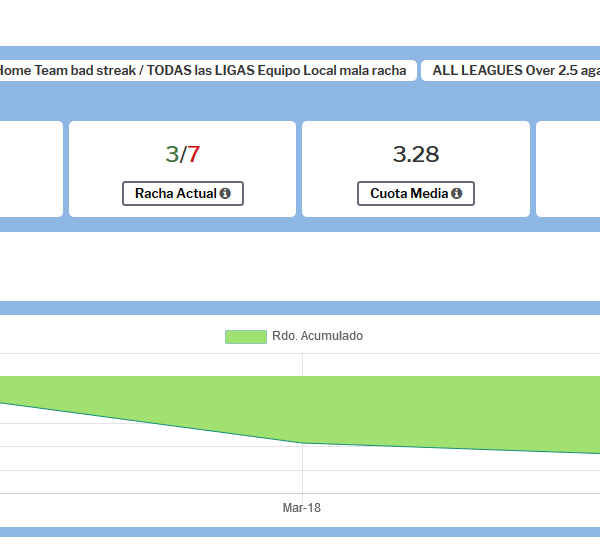This screenshot has height=546, width=600.
Task: Click the red 7 in the streak value
Action: (194, 154)
